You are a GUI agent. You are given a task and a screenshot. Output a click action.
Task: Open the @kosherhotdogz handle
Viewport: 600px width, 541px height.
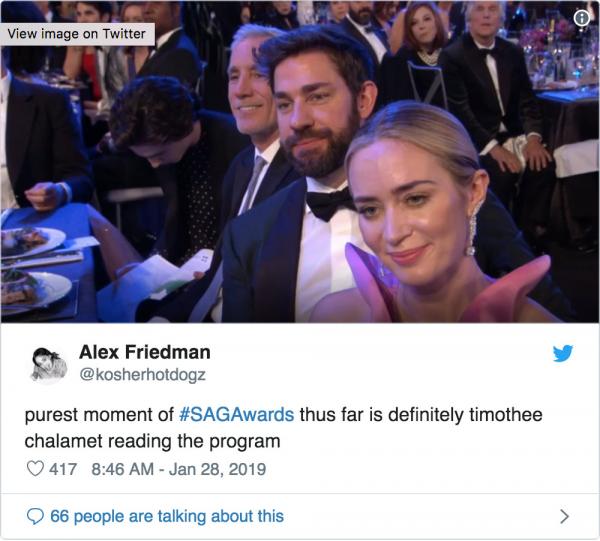coord(142,375)
